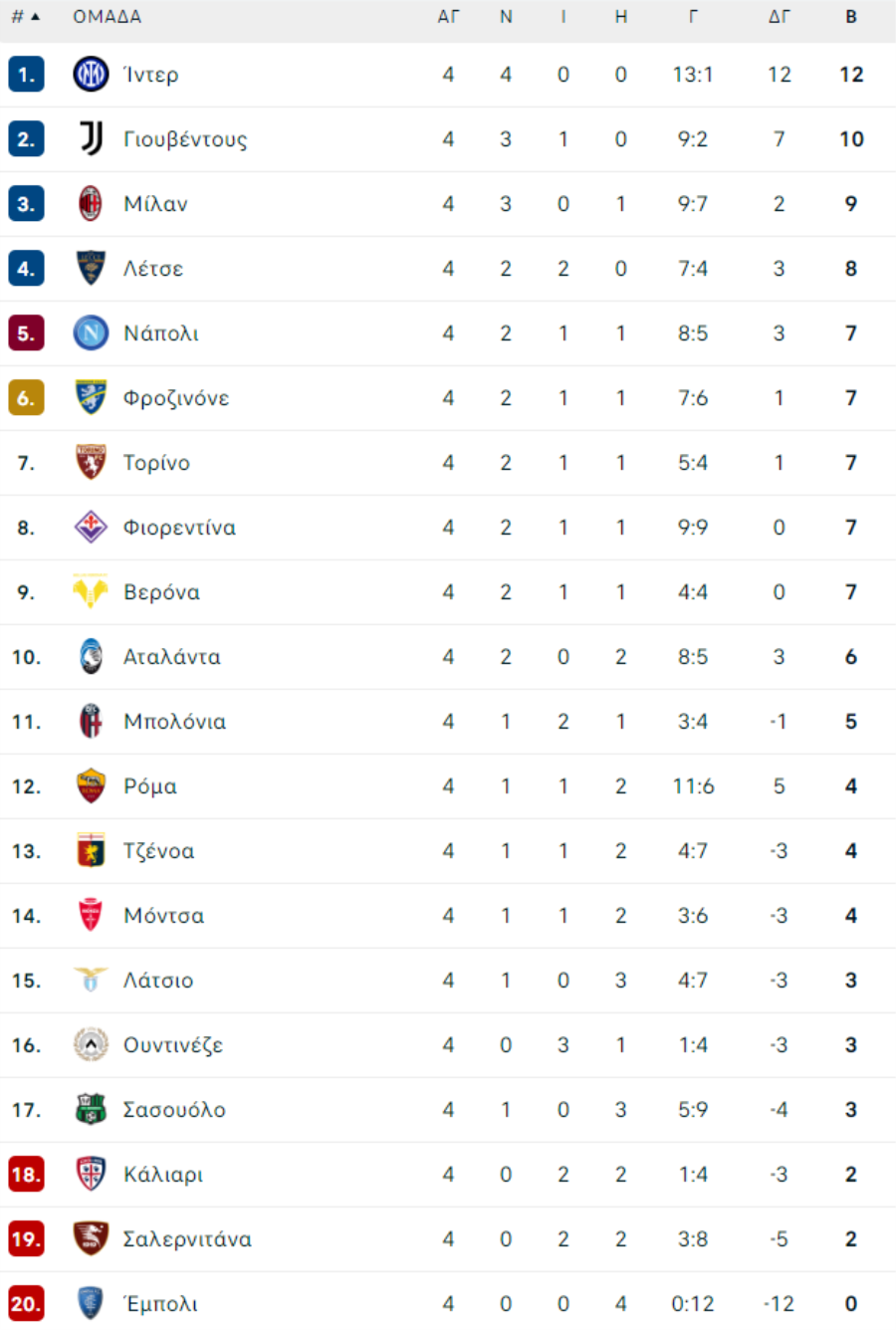896x1330 pixels.
Task: Click the Juventus logo icon
Action: [91, 138]
